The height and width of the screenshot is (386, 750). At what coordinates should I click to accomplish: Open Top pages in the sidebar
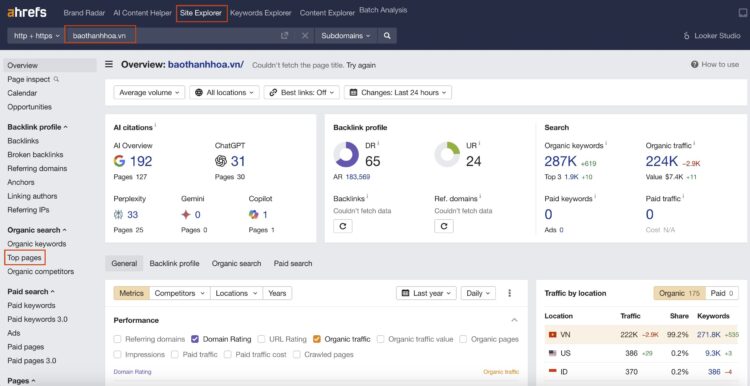(x=24, y=258)
